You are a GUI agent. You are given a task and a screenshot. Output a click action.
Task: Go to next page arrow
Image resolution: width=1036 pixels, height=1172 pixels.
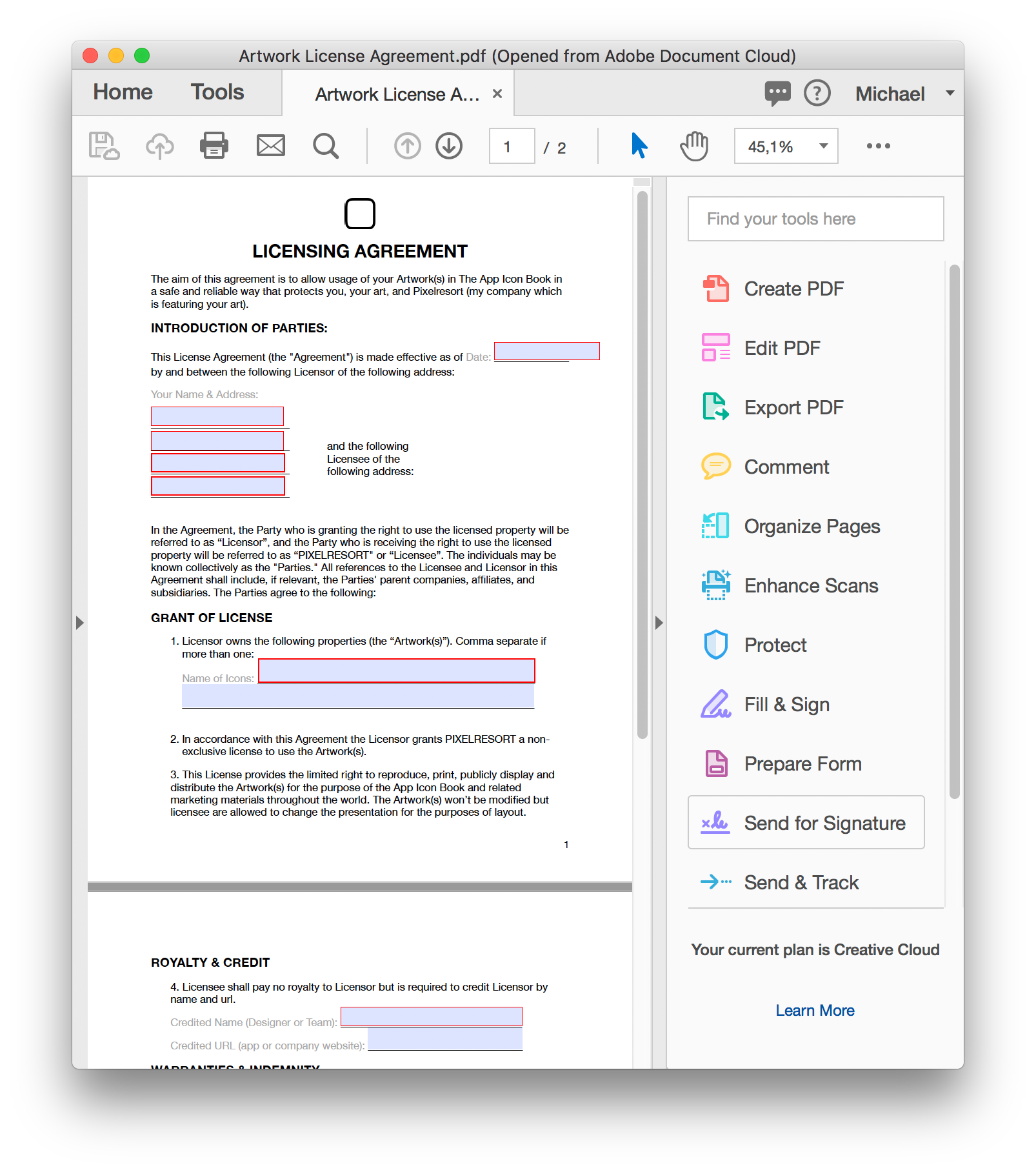pos(449,146)
